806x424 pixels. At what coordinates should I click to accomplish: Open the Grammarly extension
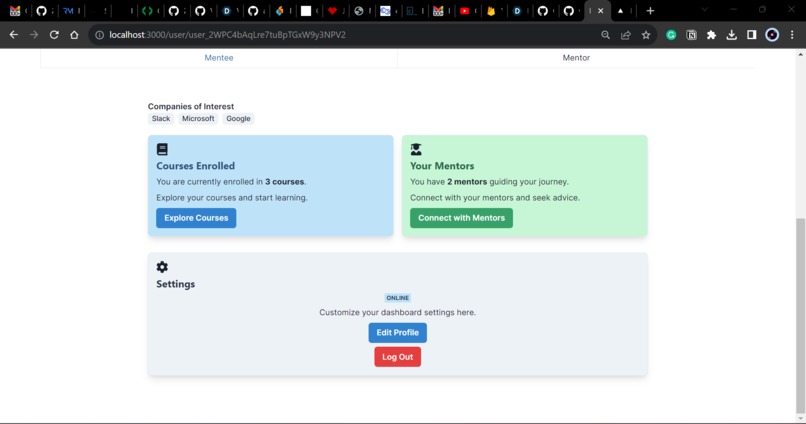coord(671,35)
